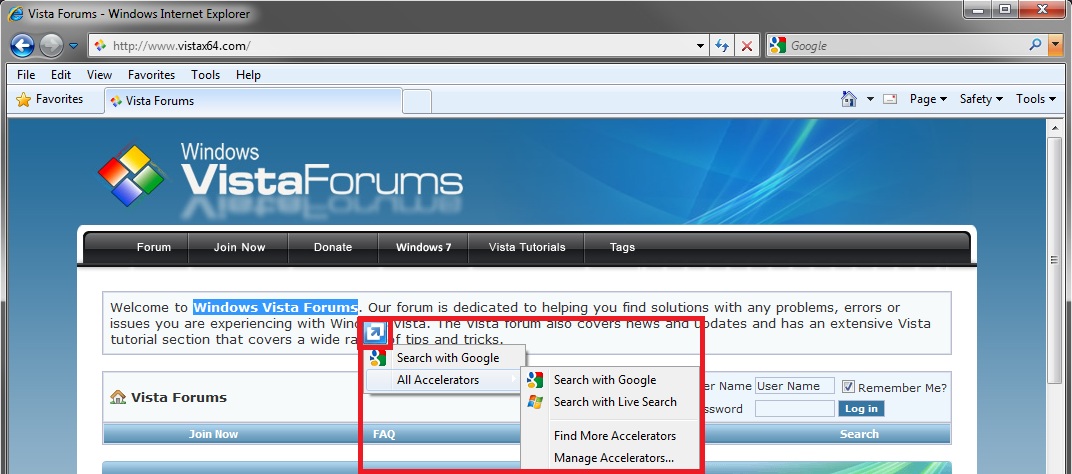Screen dimensions: 1072x474
Task: Open the Tools menu in menu bar
Action: (x=205, y=75)
